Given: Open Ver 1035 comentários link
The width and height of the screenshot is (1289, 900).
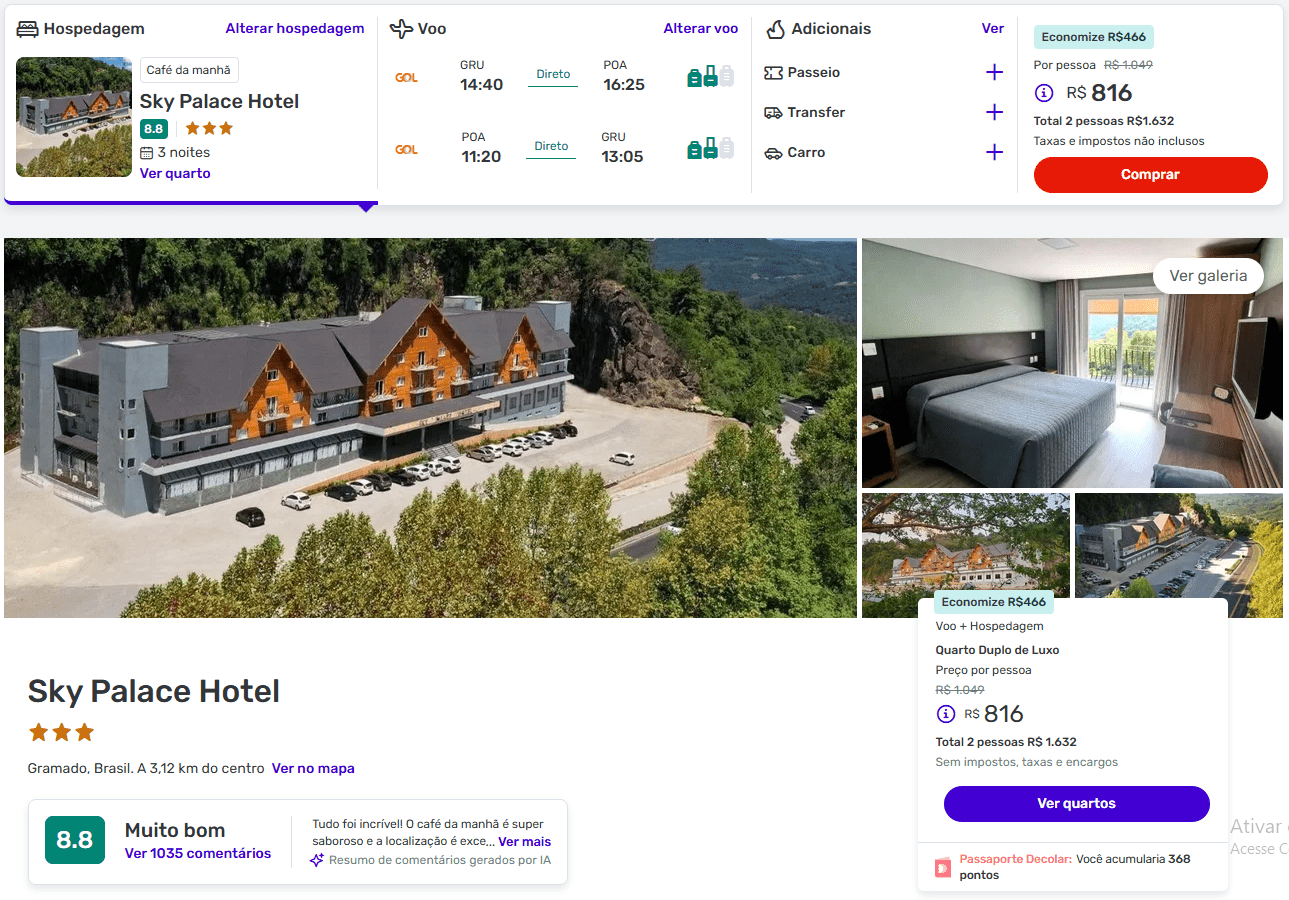Looking at the screenshot, I should tap(198, 853).
